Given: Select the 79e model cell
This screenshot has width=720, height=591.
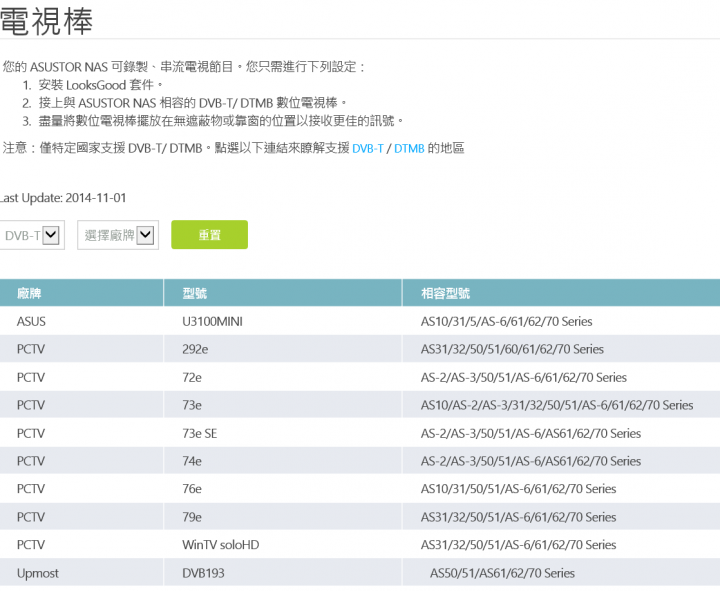Looking at the screenshot, I should [x=283, y=517].
